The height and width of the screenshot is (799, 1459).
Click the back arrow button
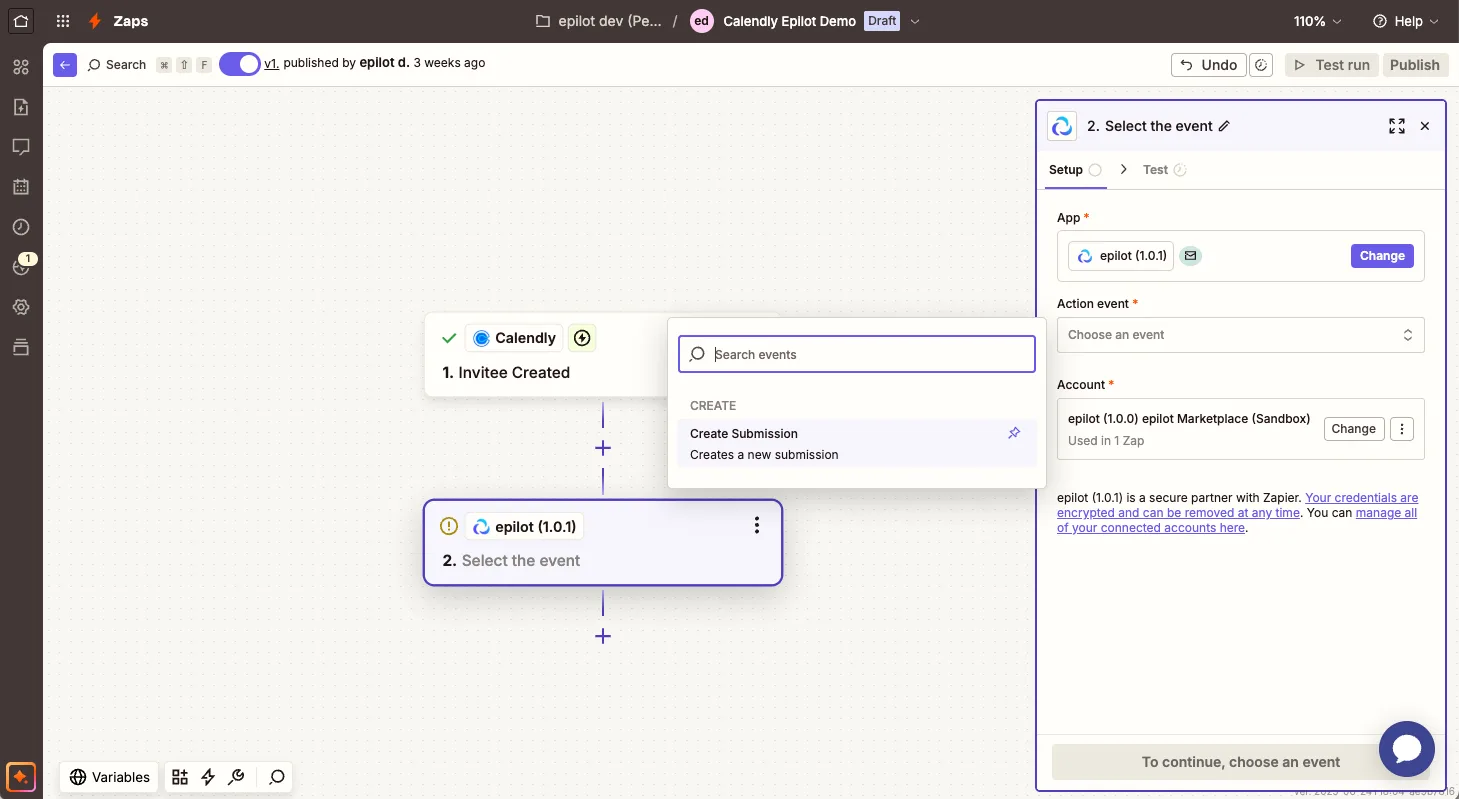tap(65, 64)
